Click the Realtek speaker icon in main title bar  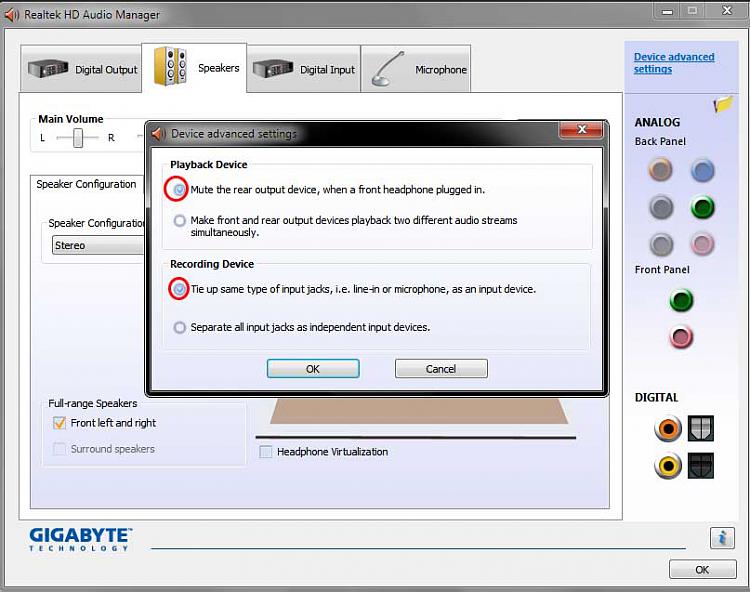pos(12,15)
